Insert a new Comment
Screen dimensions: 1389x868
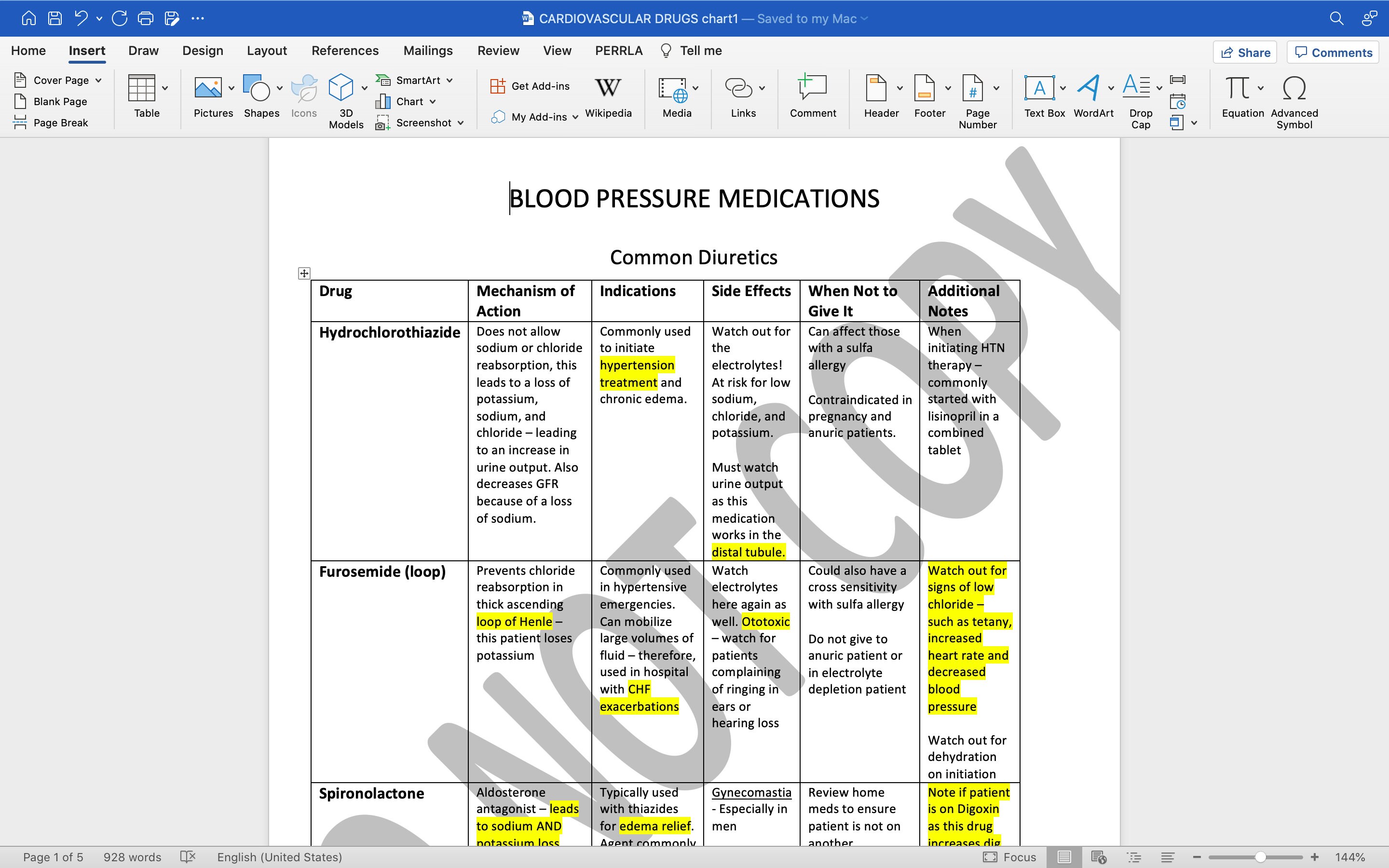click(x=812, y=96)
